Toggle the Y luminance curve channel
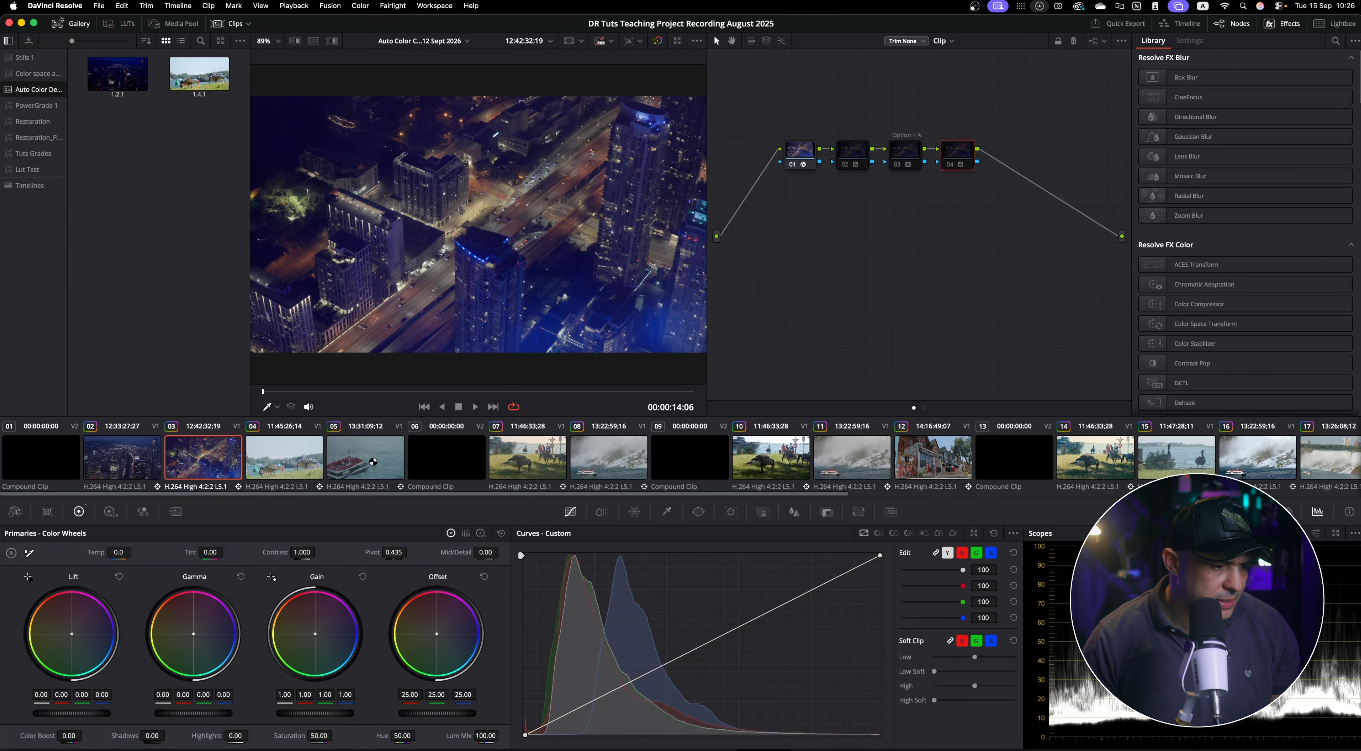Screen dimensions: 1361x751 coord(948,552)
